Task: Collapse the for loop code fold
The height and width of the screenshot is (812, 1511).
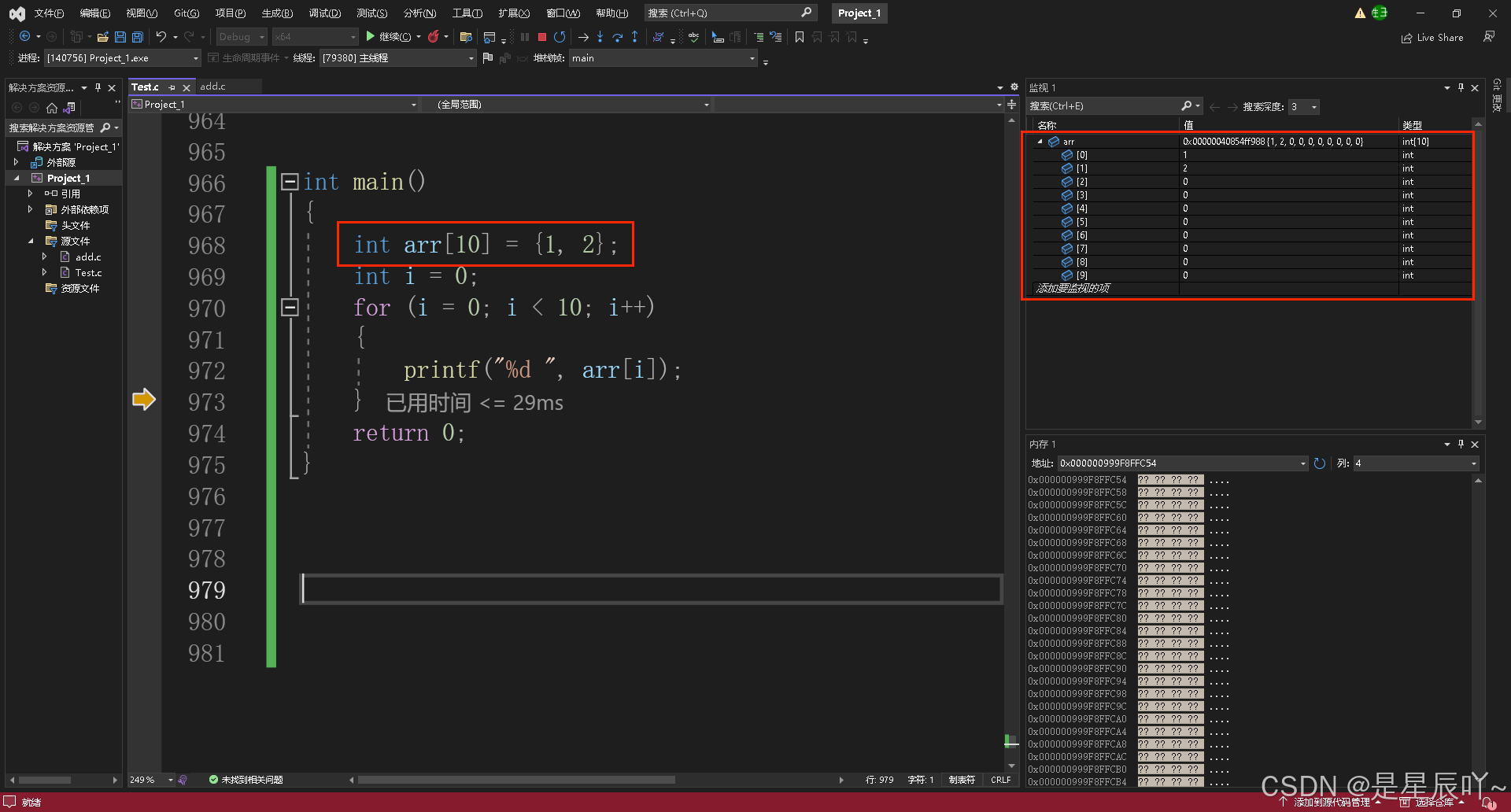Action: [x=290, y=308]
